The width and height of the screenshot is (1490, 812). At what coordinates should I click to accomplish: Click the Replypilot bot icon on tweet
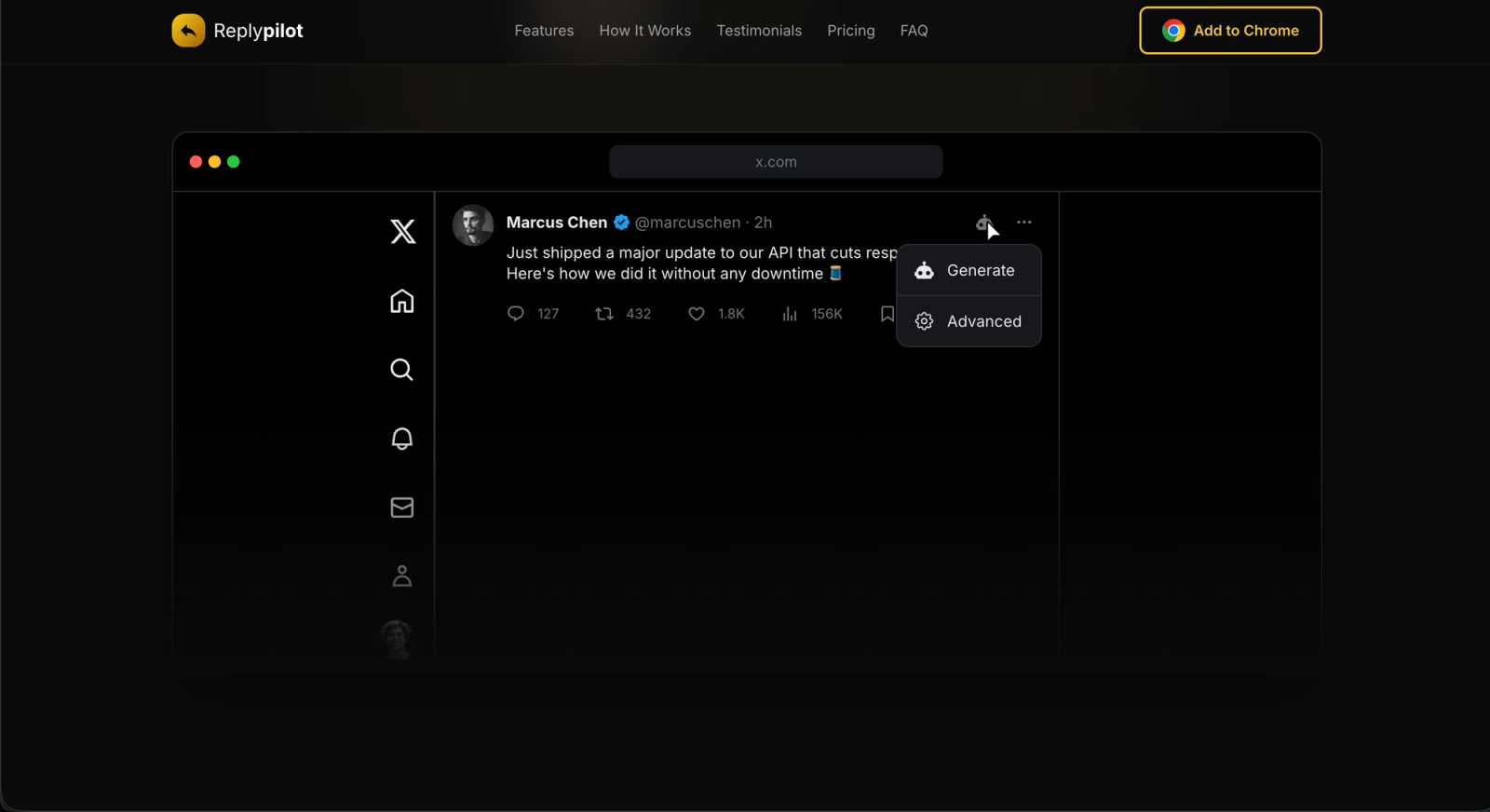coord(982,223)
